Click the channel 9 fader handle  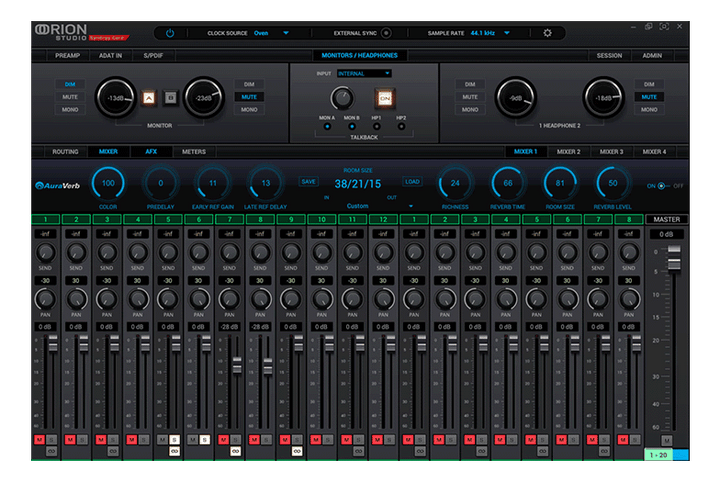298,343
